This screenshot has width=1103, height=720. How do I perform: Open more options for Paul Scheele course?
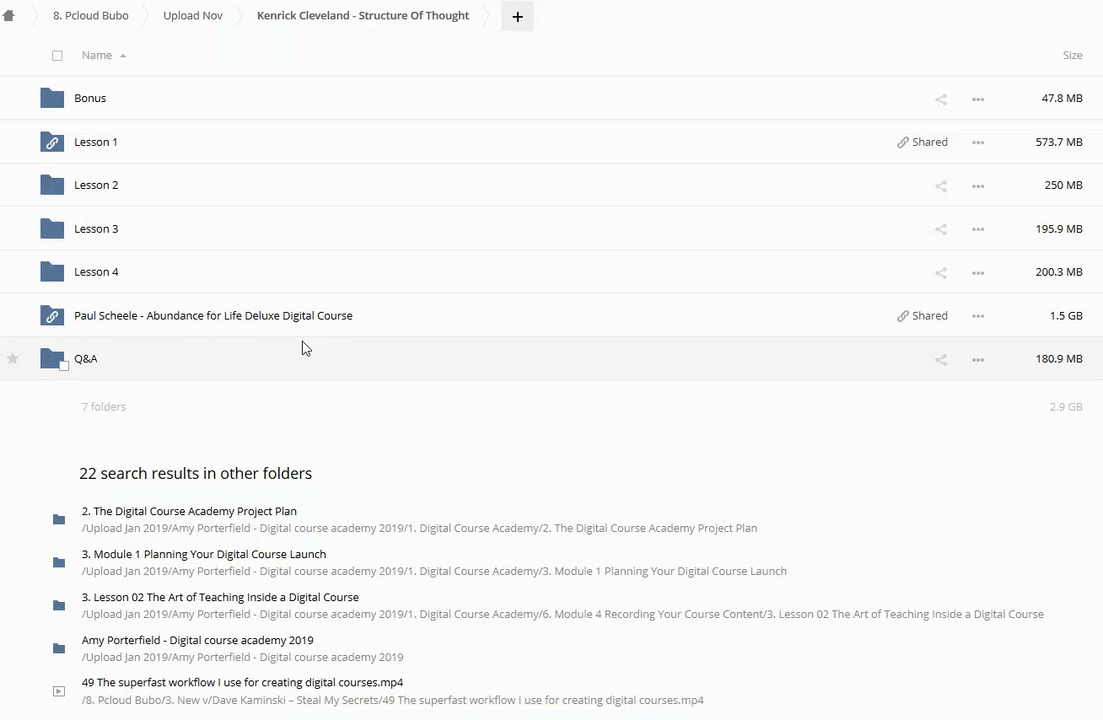coord(977,316)
